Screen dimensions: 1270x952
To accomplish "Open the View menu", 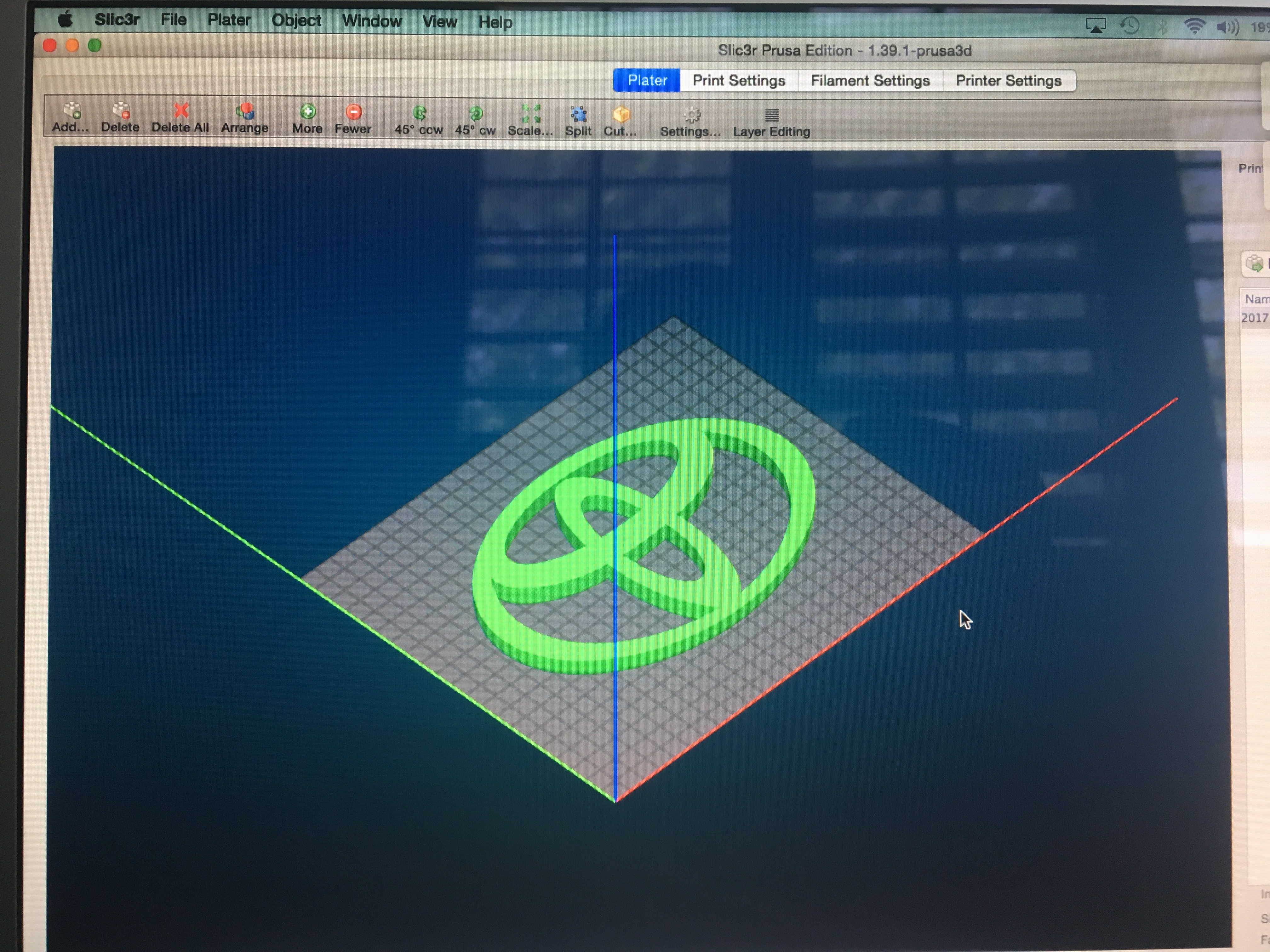I will click(x=440, y=21).
